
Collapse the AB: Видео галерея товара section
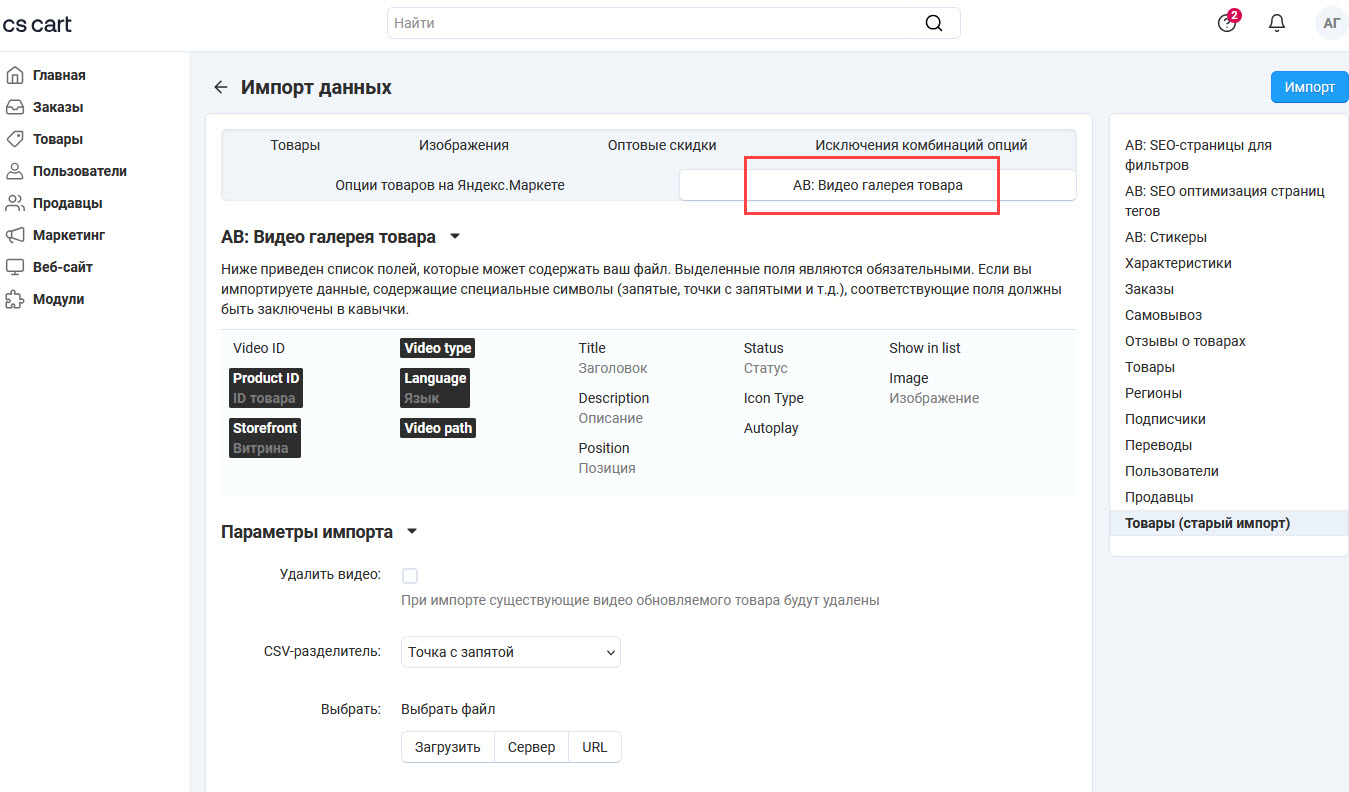(455, 238)
